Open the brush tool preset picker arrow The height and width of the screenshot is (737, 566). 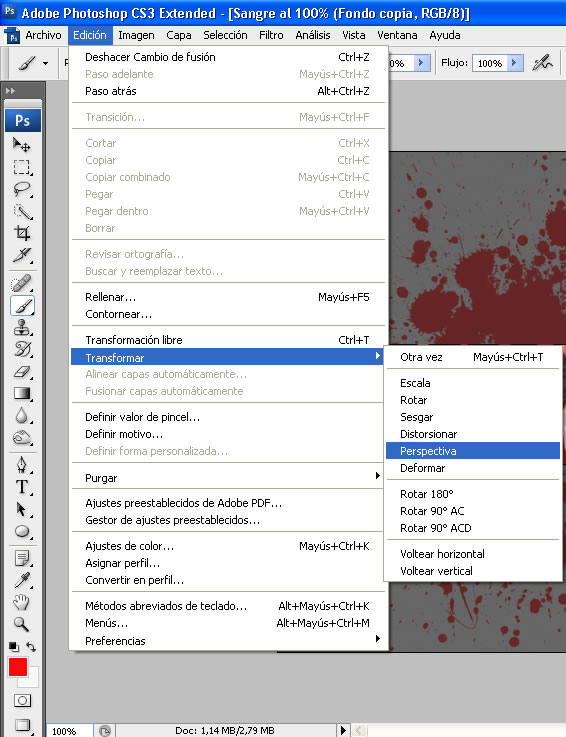pyautogui.click(x=46, y=63)
